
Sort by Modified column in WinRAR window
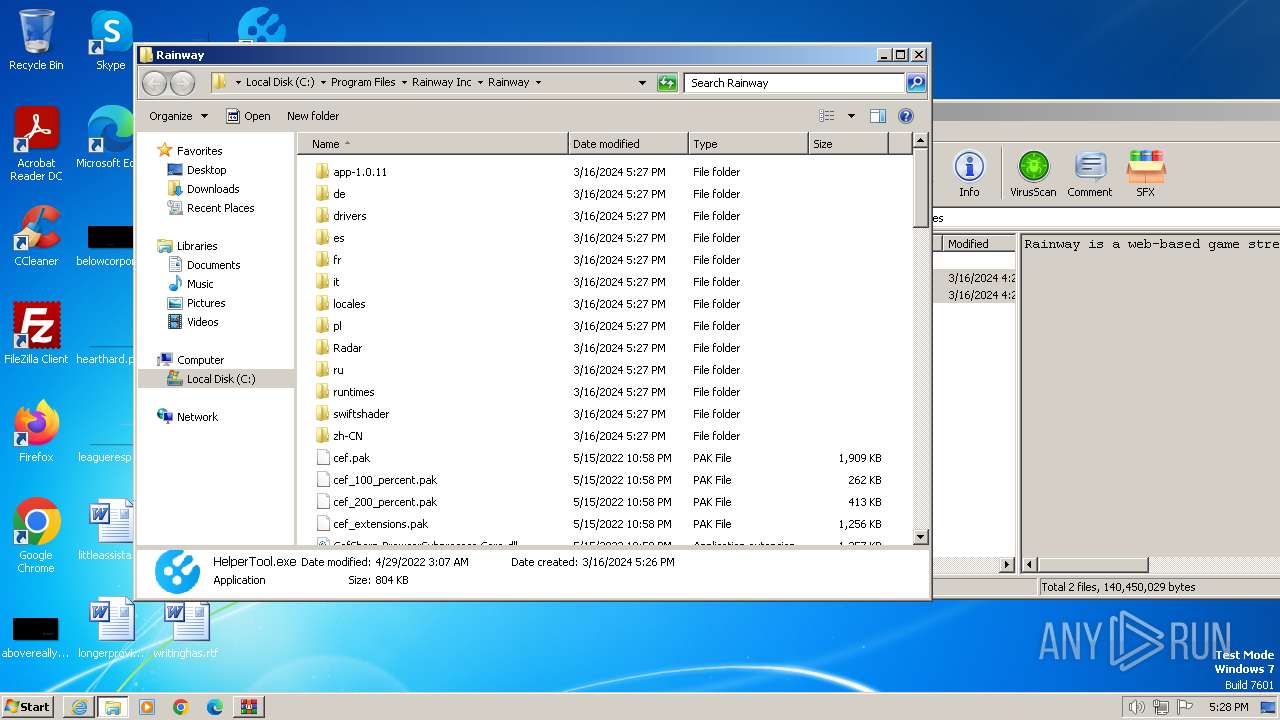[x=979, y=244]
